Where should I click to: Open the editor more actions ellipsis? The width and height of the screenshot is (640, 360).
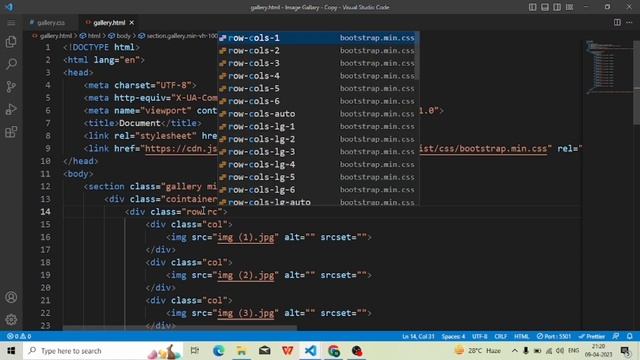629,22
